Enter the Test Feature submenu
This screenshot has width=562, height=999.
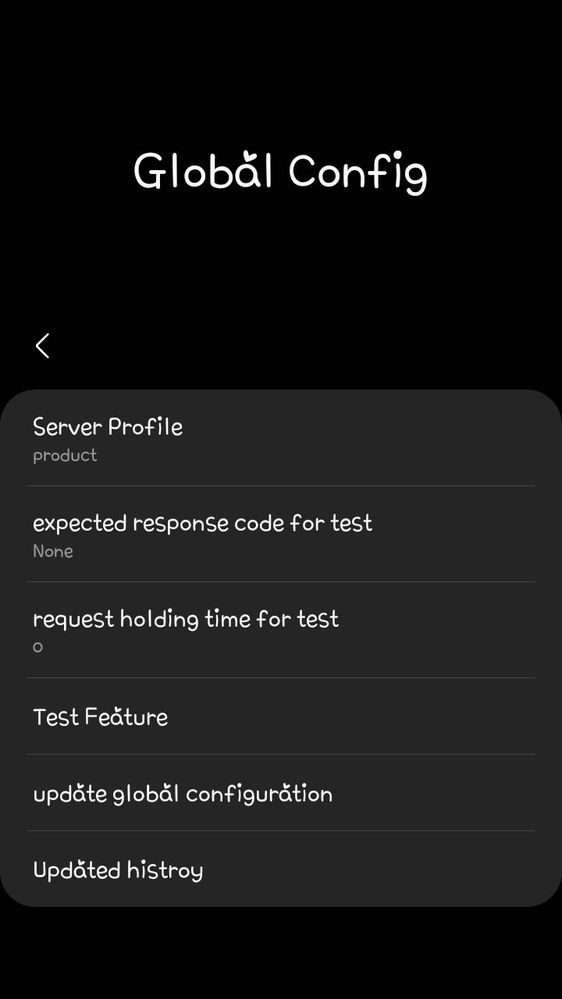281,716
